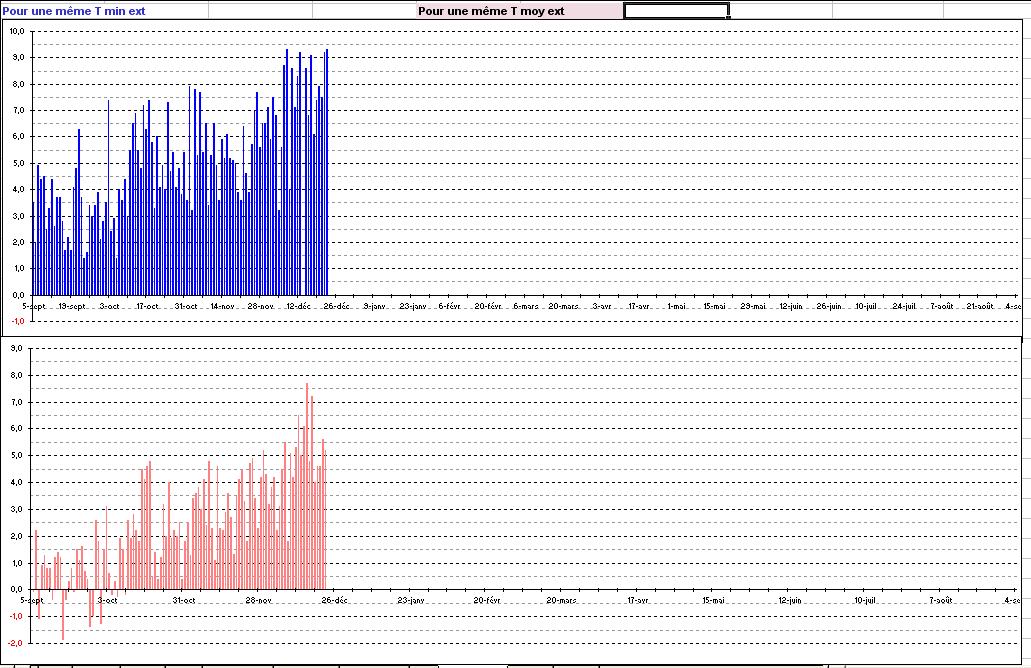Click the 24-juil date label on the top chart

[905, 306]
